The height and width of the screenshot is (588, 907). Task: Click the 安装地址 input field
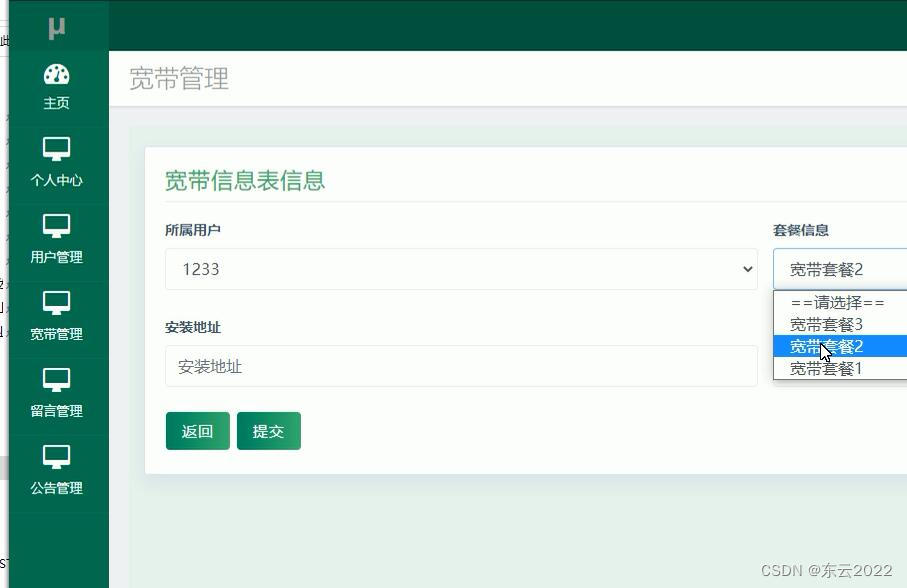tap(460, 366)
